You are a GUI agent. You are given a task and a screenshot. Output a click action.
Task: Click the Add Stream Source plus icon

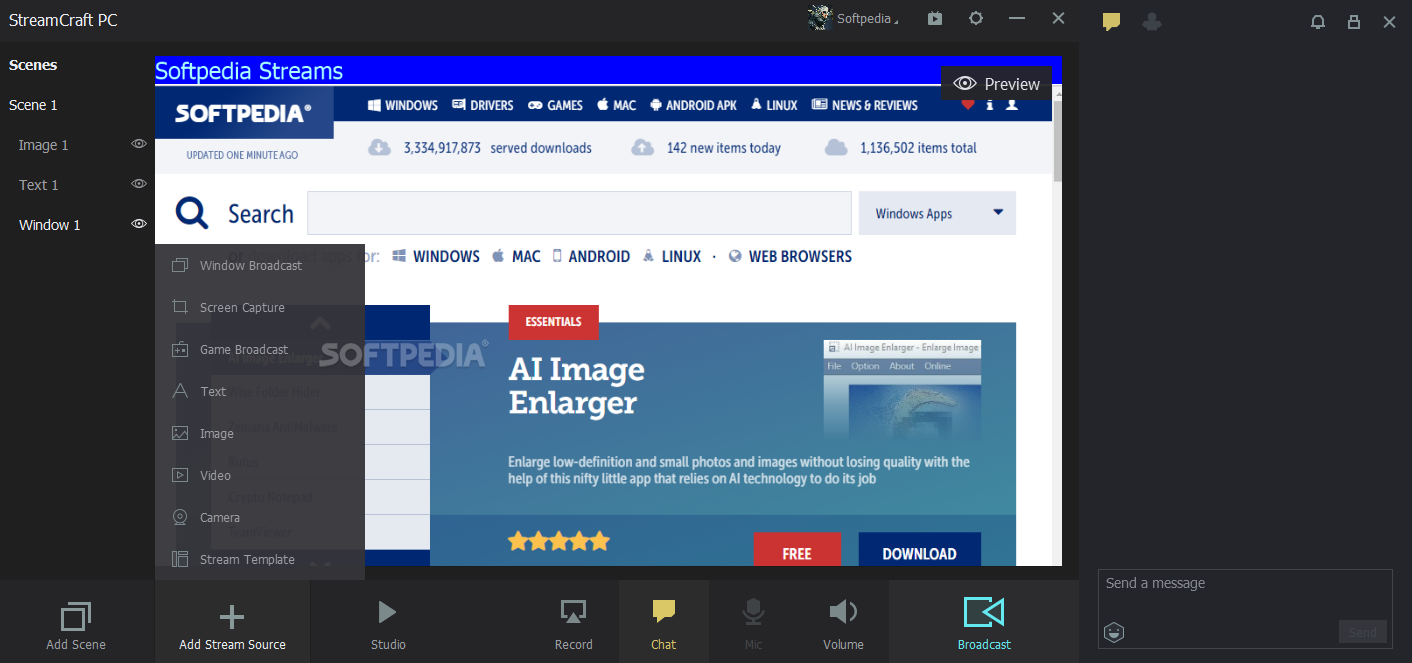click(x=232, y=616)
